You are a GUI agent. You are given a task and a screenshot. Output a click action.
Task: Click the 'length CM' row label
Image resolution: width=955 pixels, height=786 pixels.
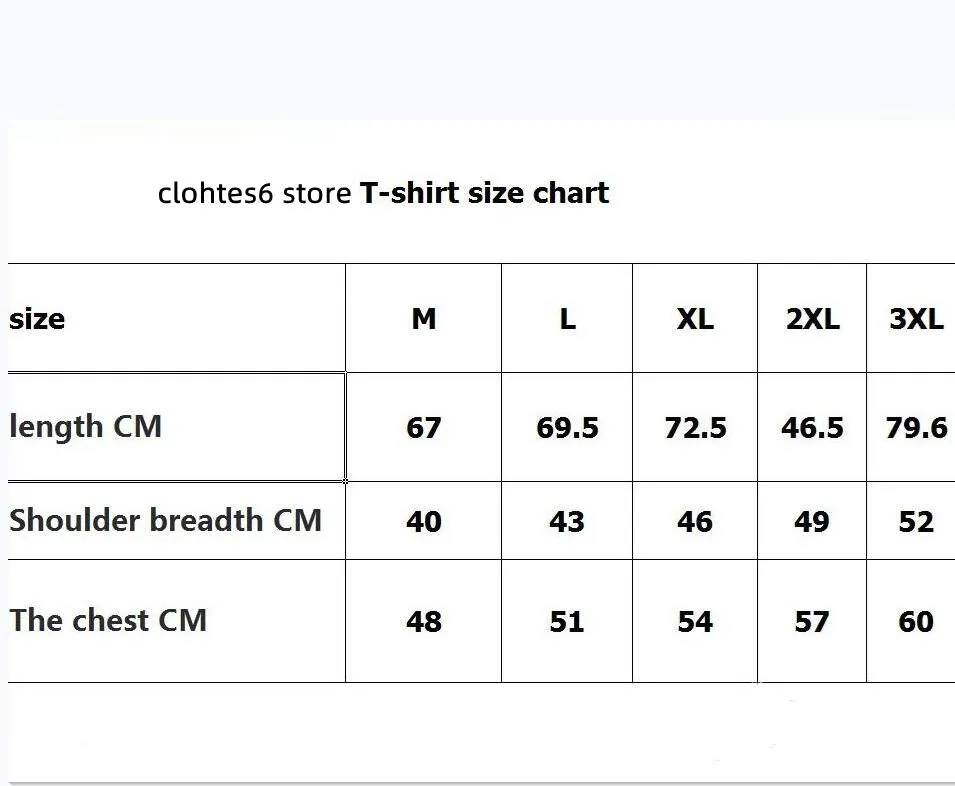pyautogui.click(x=85, y=427)
